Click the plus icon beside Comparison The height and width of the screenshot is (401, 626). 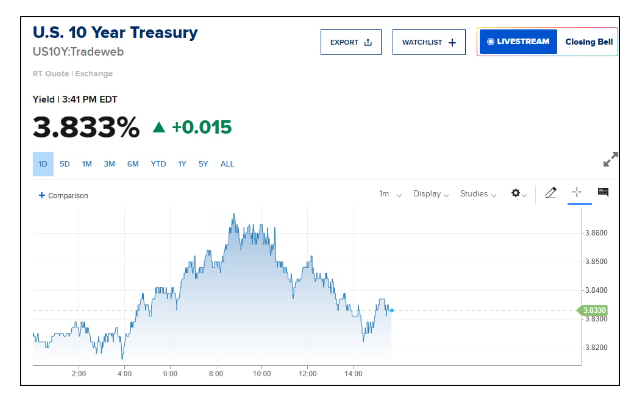[x=41, y=195]
